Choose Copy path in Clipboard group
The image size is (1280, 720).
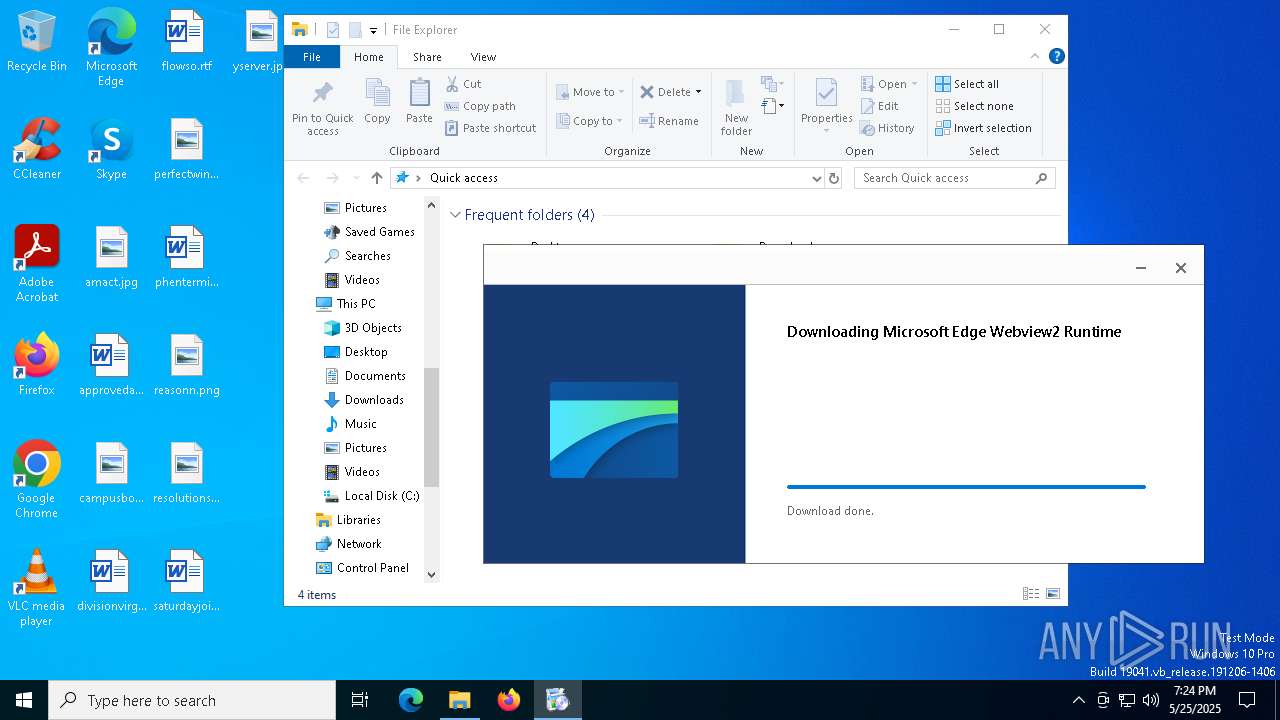(x=480, y=106)
